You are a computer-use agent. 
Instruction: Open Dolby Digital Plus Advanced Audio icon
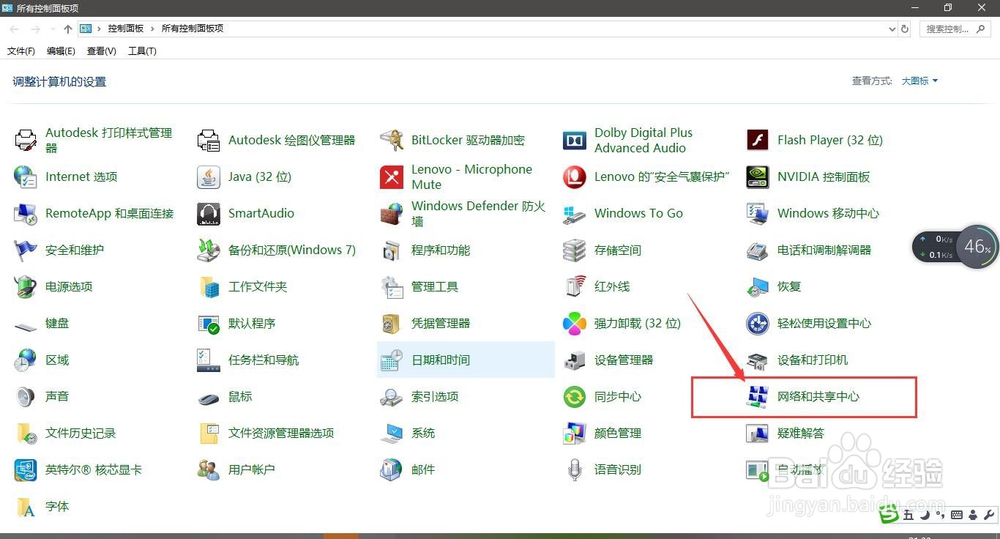(575, 140)
